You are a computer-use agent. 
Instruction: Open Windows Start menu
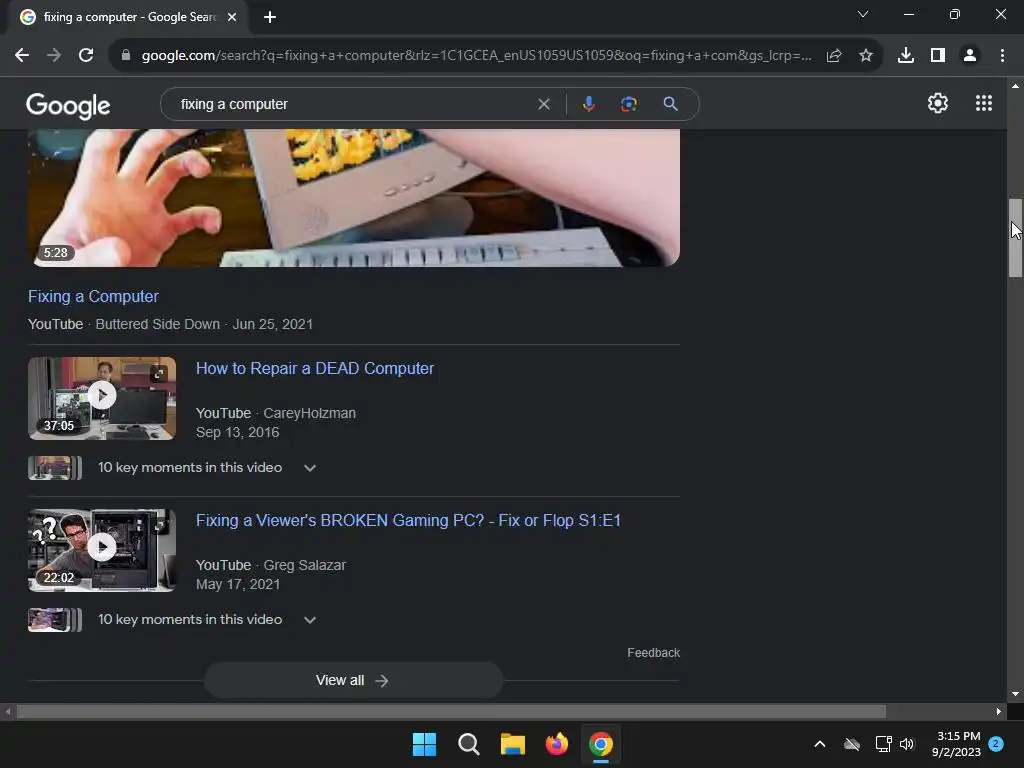click(424, 744)
